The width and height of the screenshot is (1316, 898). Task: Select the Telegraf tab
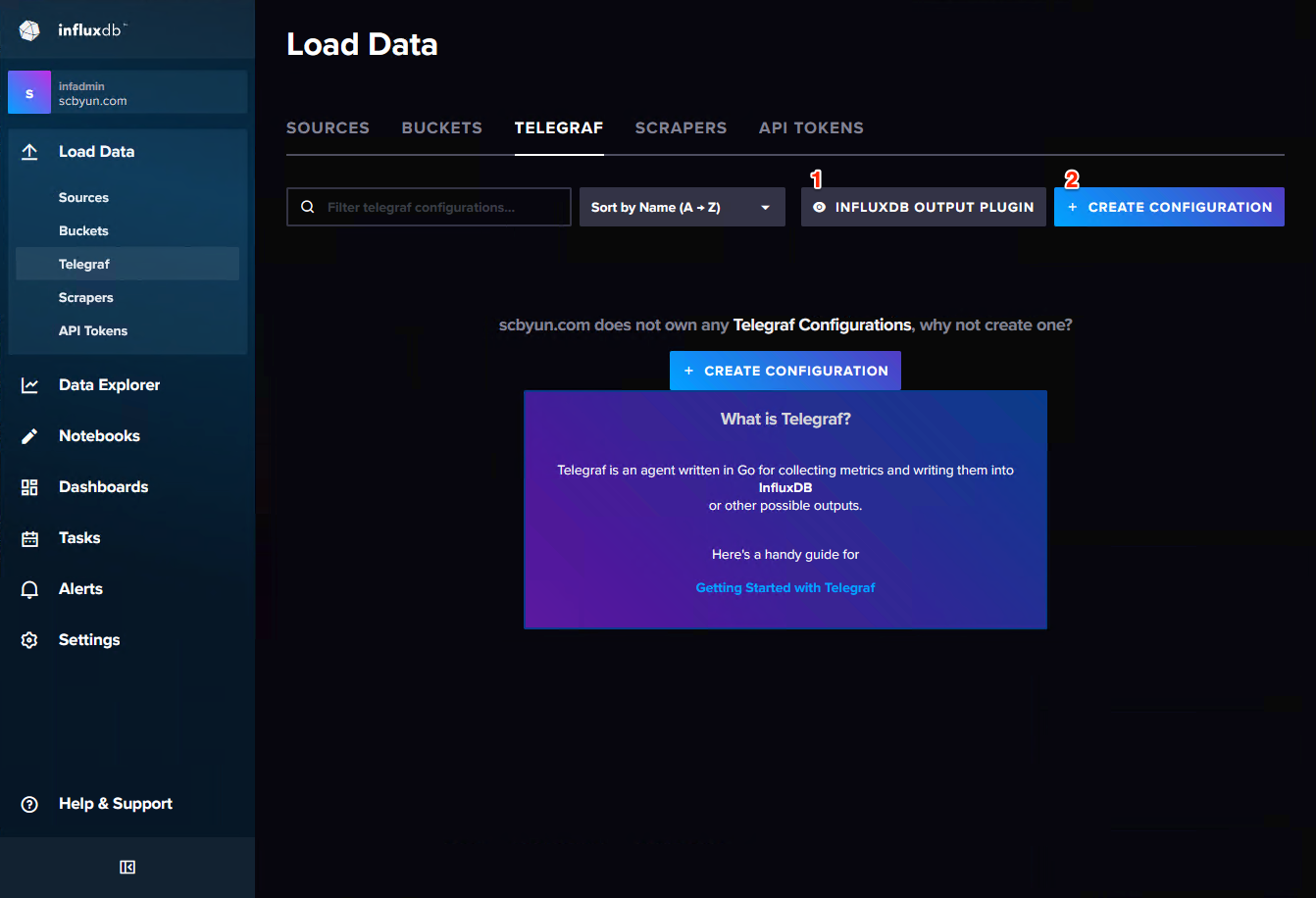[x=559, y=127]
